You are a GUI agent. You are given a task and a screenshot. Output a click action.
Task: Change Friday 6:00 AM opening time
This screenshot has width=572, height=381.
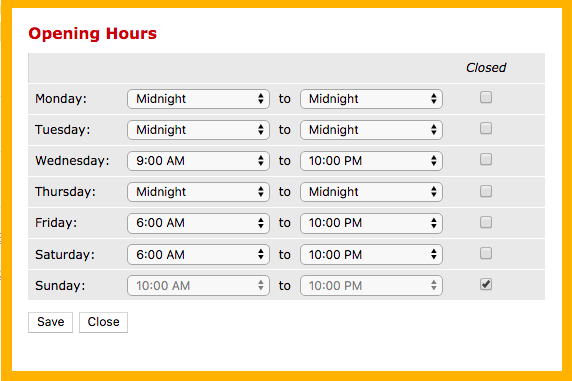[198, 223]
